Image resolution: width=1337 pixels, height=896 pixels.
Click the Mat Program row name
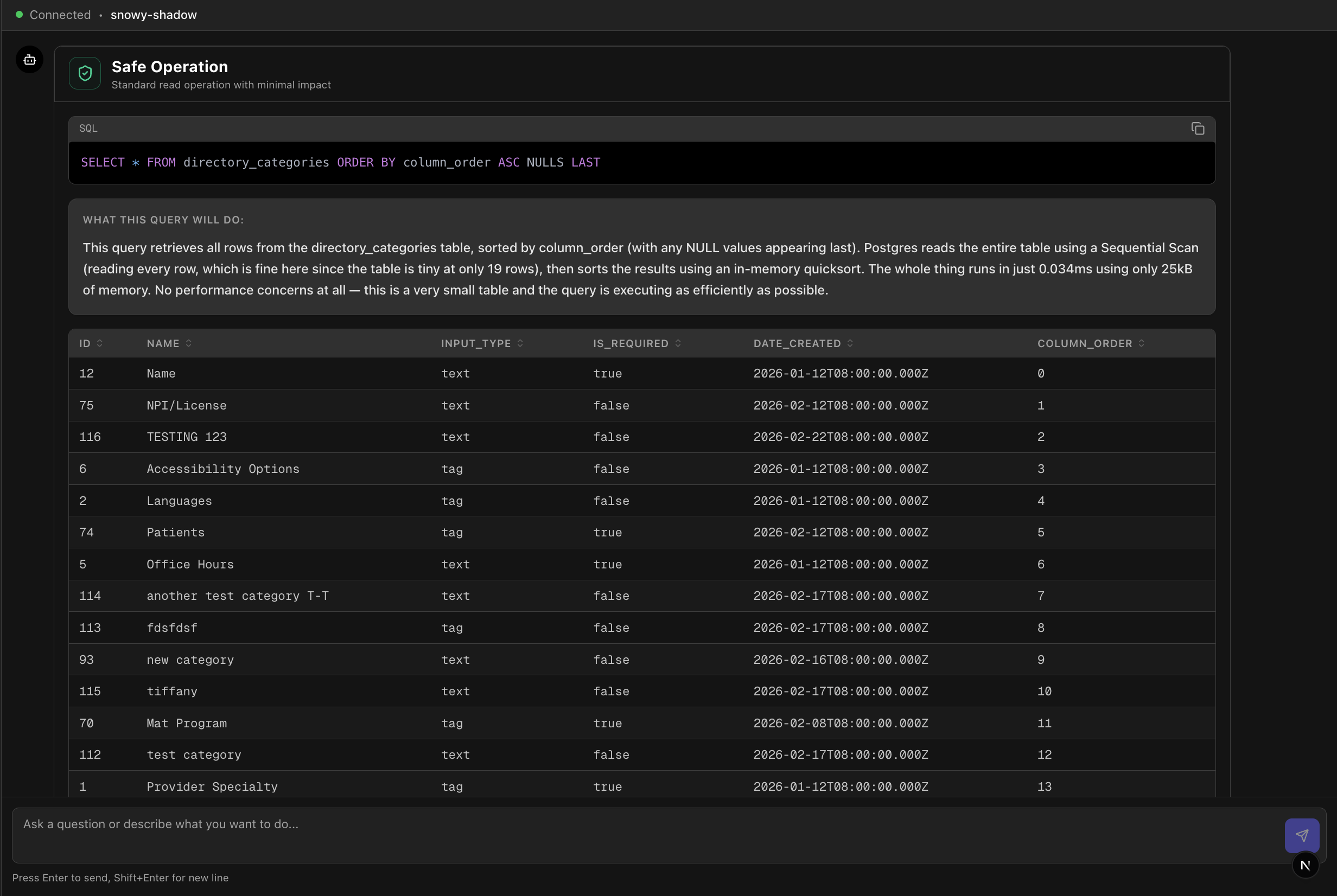tap(186, 724)
